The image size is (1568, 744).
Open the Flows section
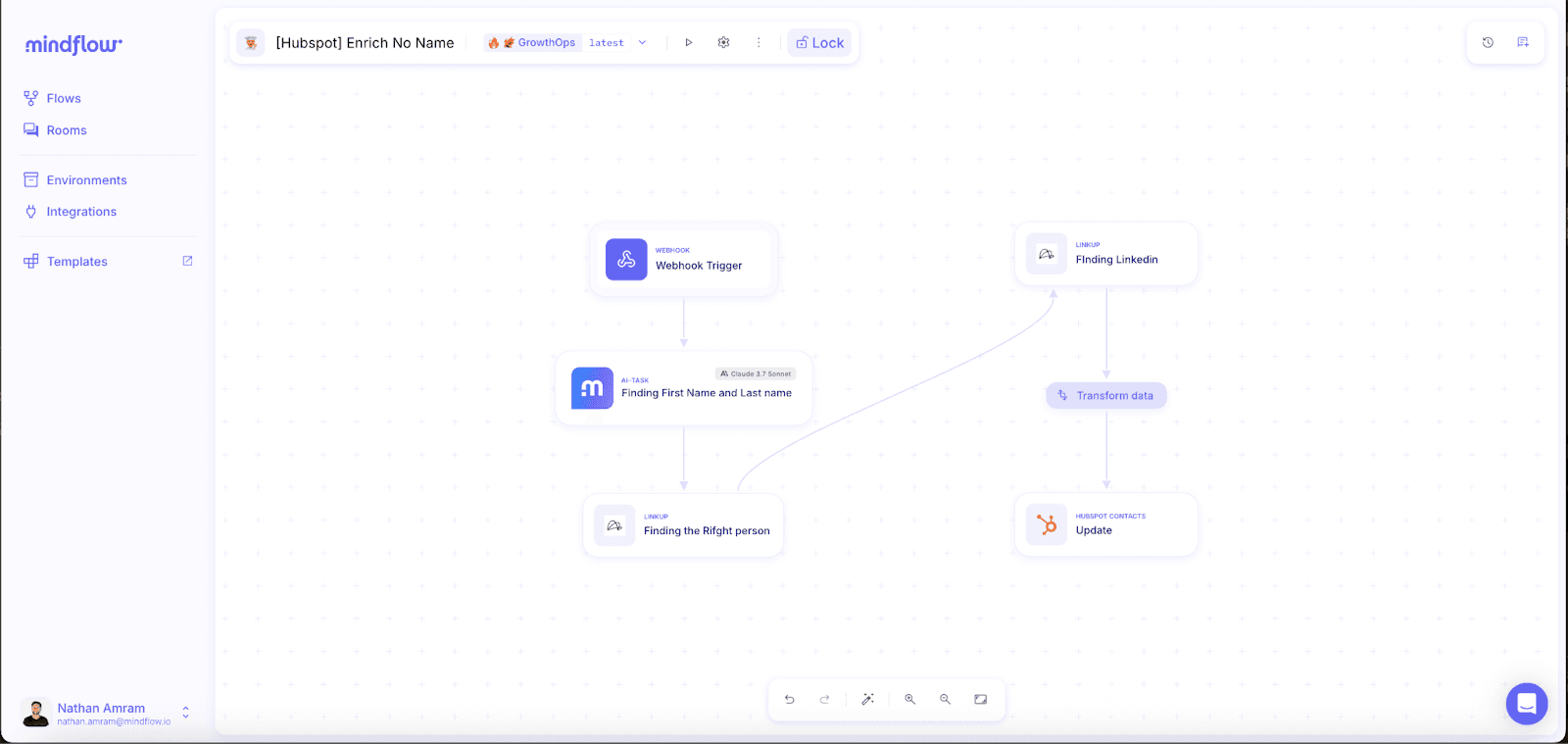tap(64, 98)
